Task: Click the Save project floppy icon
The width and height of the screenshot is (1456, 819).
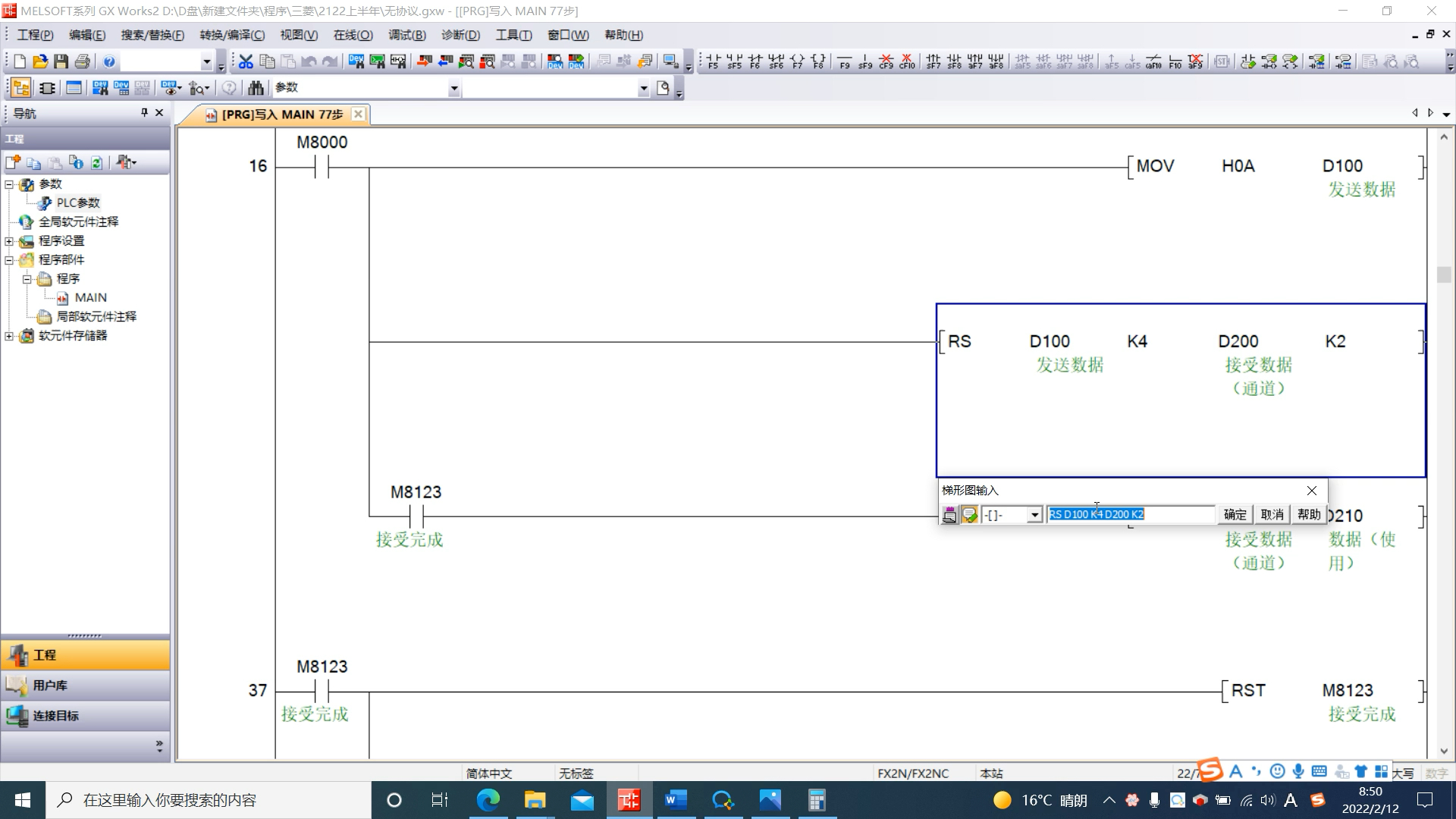Action: [x=61, y=61]
